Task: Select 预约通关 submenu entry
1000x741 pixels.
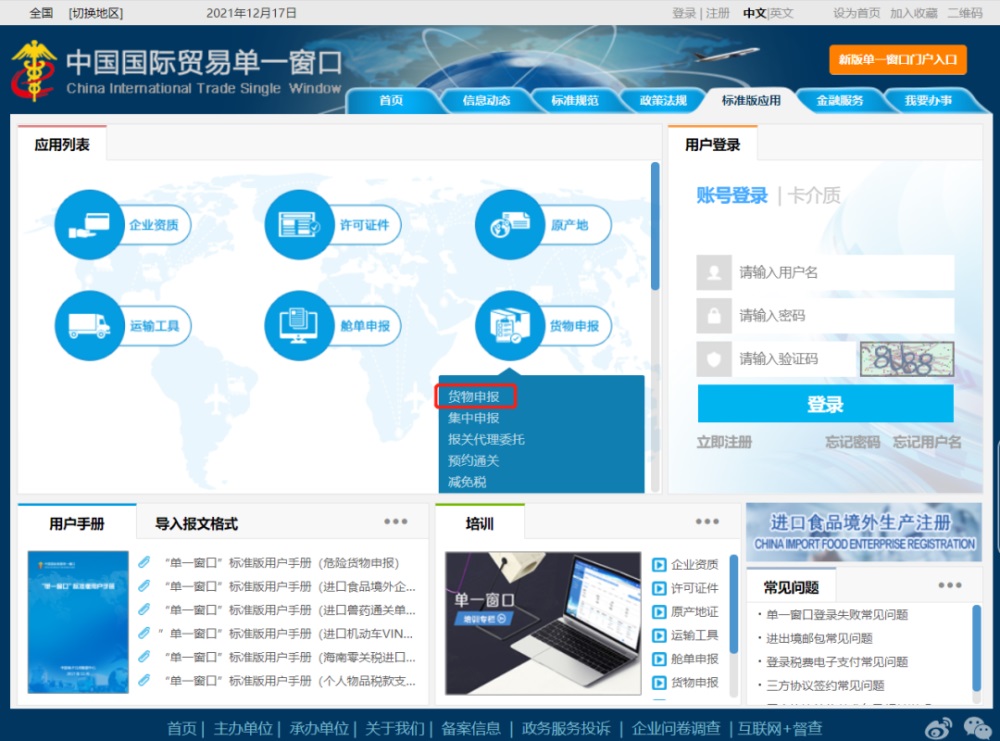Action: point(473,460)
